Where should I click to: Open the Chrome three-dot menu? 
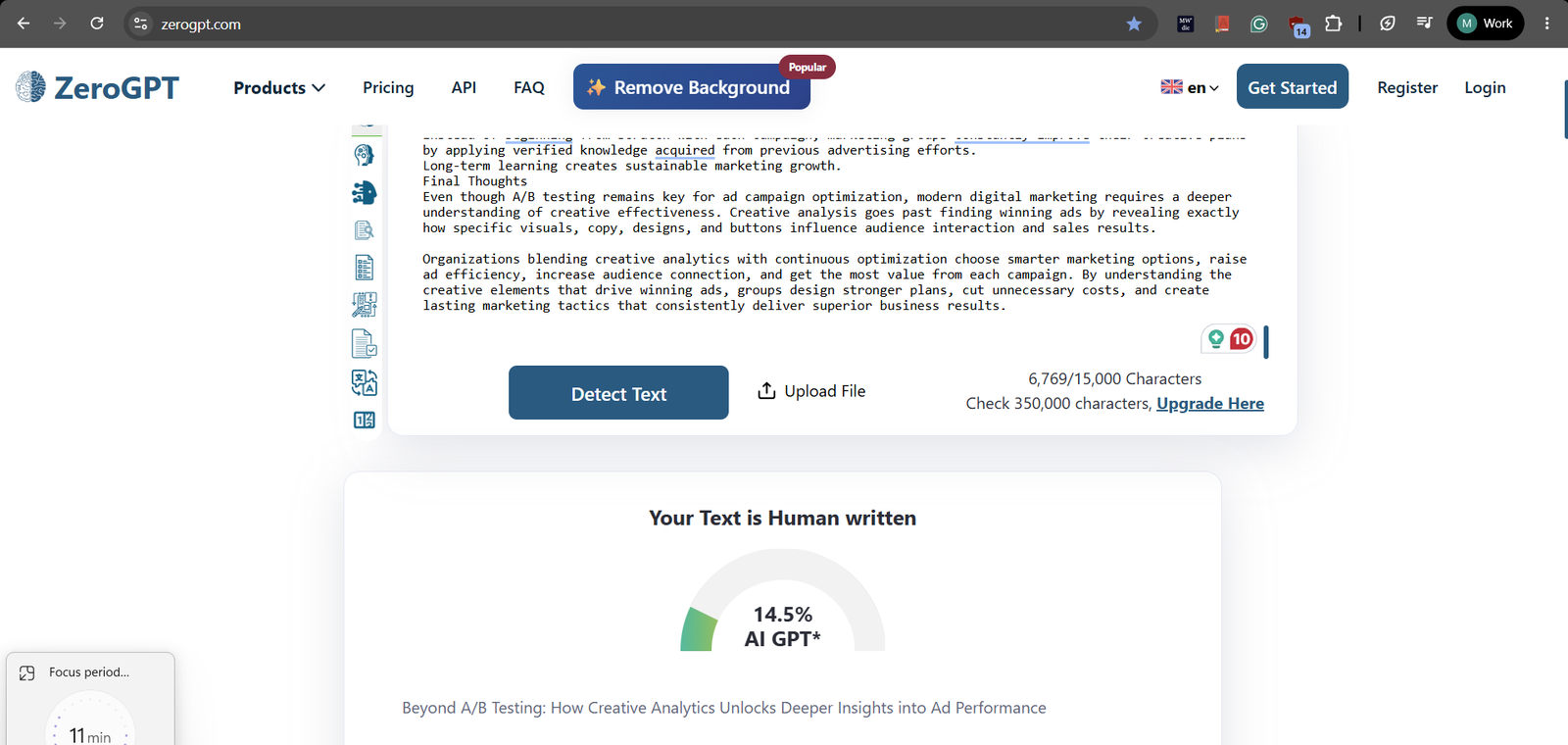pyautogui.click(x=1547, y=24)
